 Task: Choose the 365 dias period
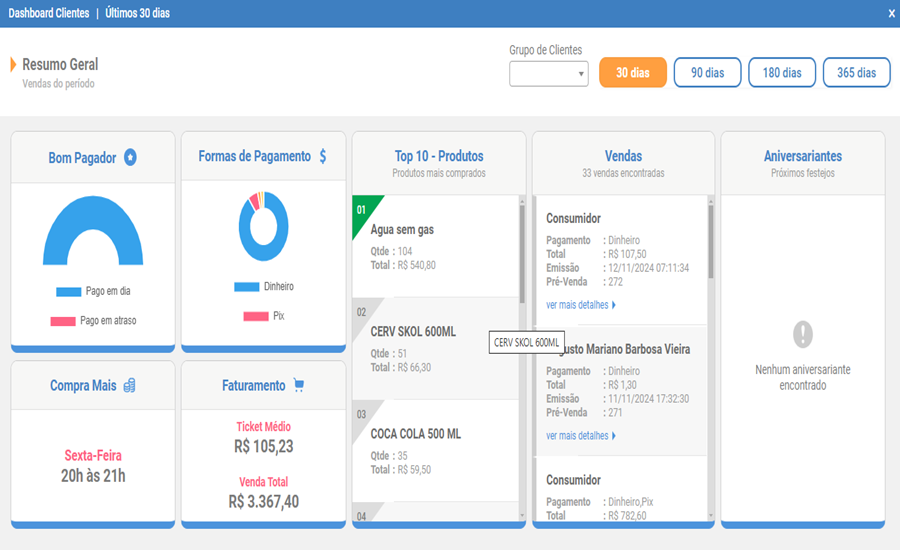click(x=856, y=73)
